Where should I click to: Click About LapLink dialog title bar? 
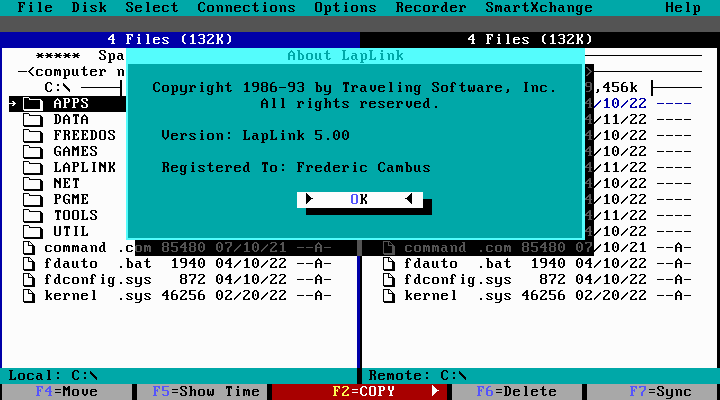[x=355, y=56]
